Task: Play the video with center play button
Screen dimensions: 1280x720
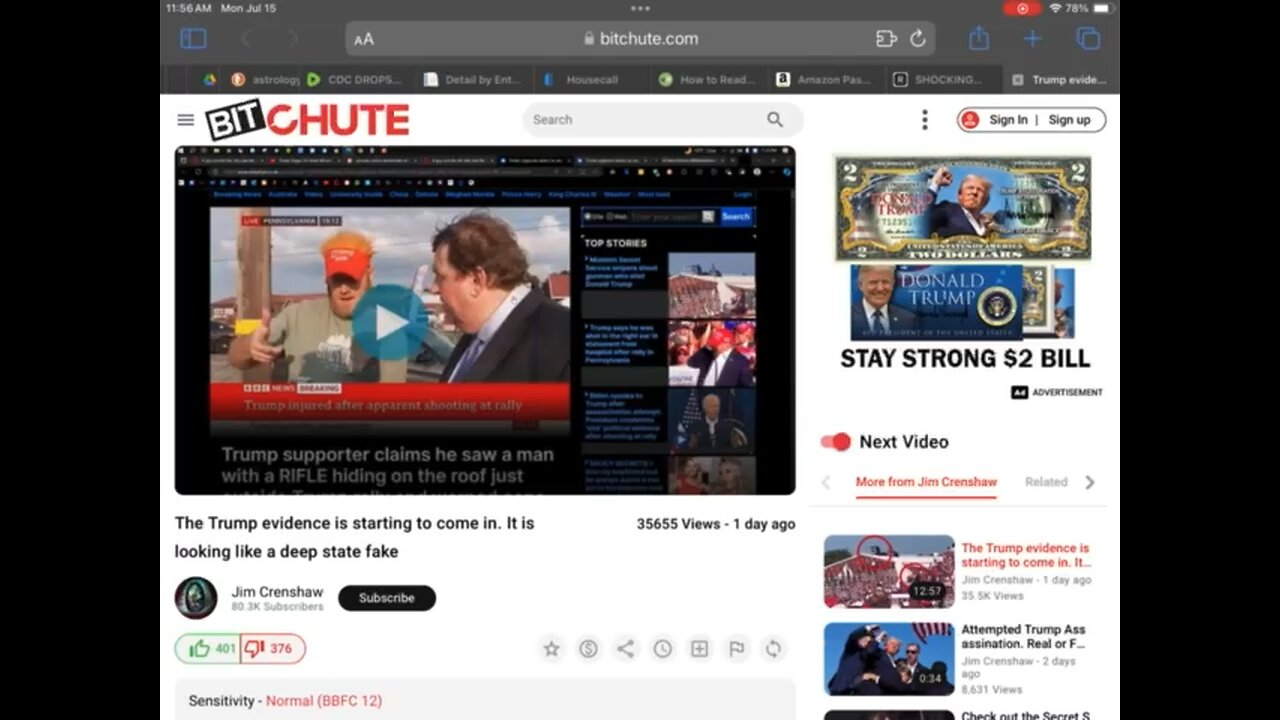Action: point(389,322)
